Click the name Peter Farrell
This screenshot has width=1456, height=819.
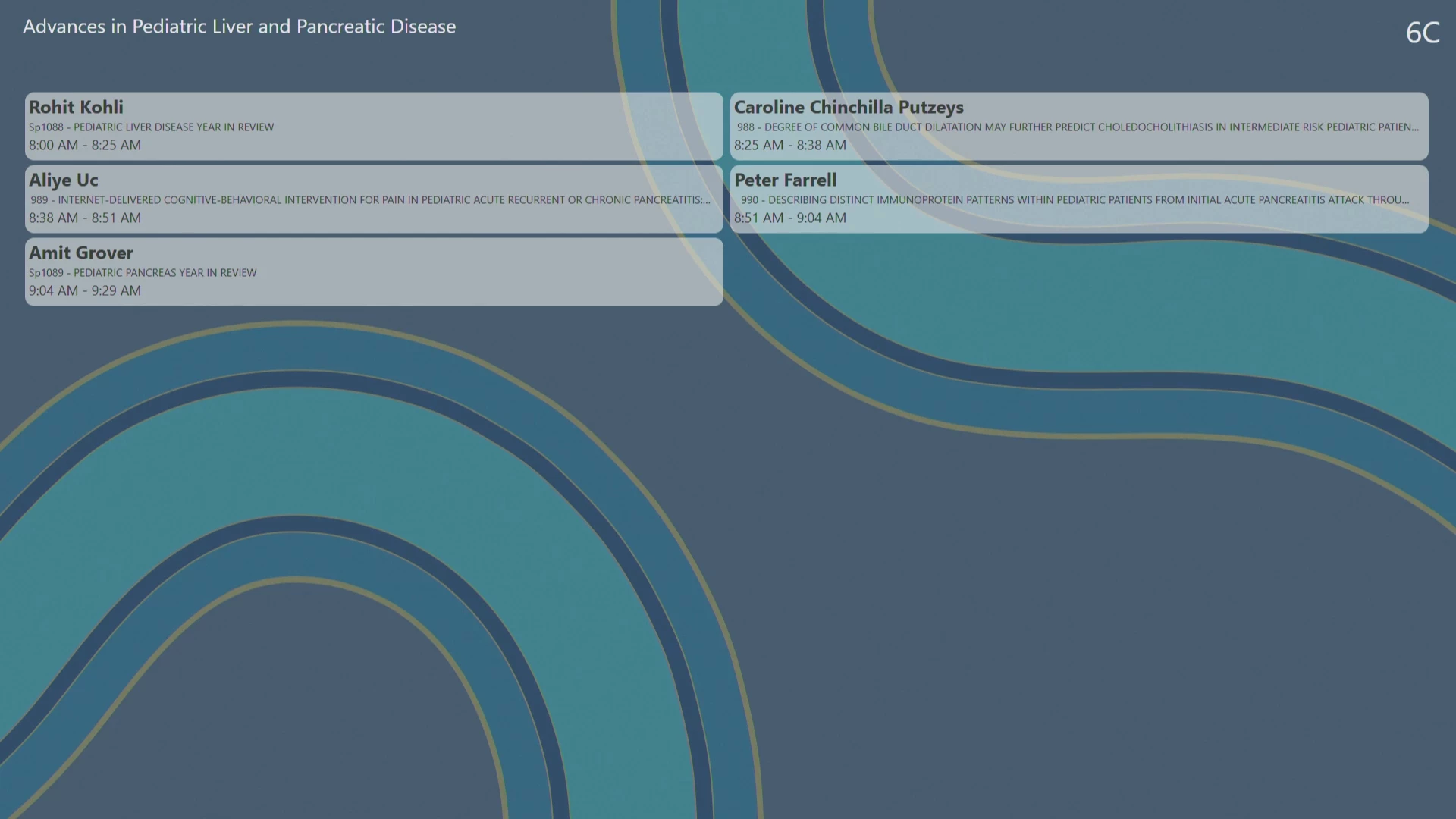pos(785,180)
